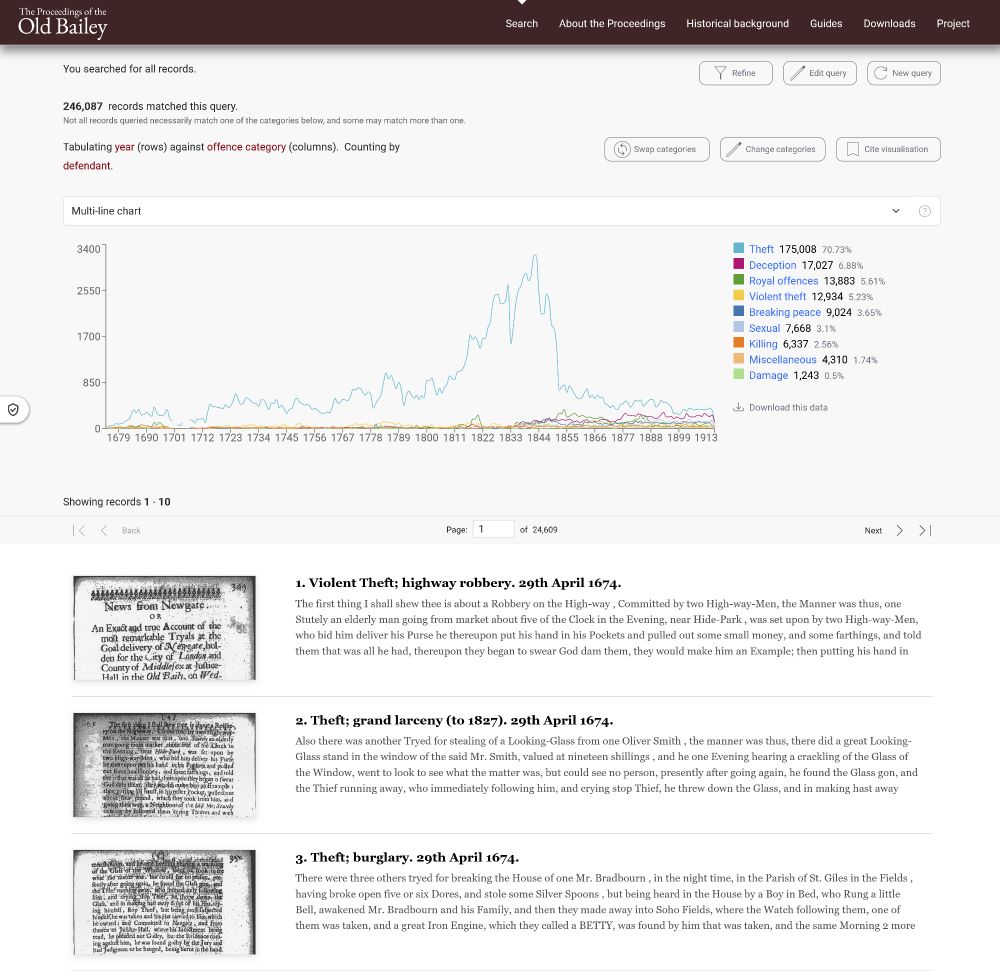Click the Killing colour swatch
1000x975 pixels.
[x=739, y=342]
